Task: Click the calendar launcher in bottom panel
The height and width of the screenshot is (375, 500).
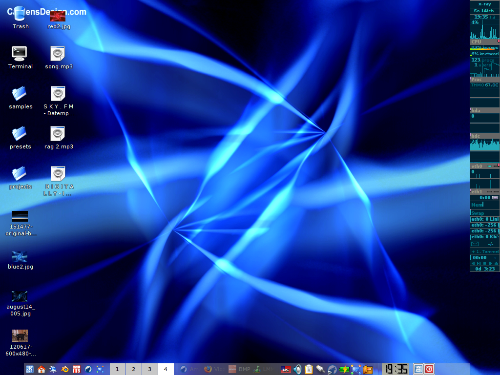Action: (x=77, y=369)
